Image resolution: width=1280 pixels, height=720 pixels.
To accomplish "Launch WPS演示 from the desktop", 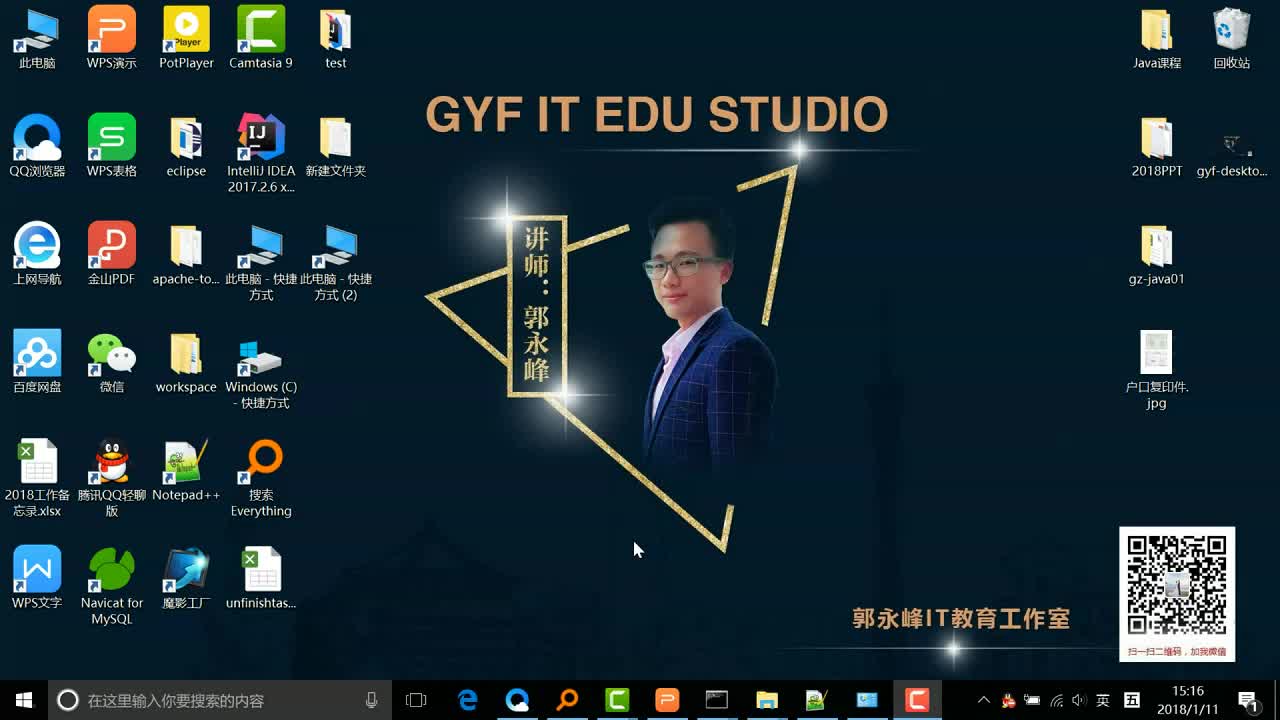I will coord(112,38).
